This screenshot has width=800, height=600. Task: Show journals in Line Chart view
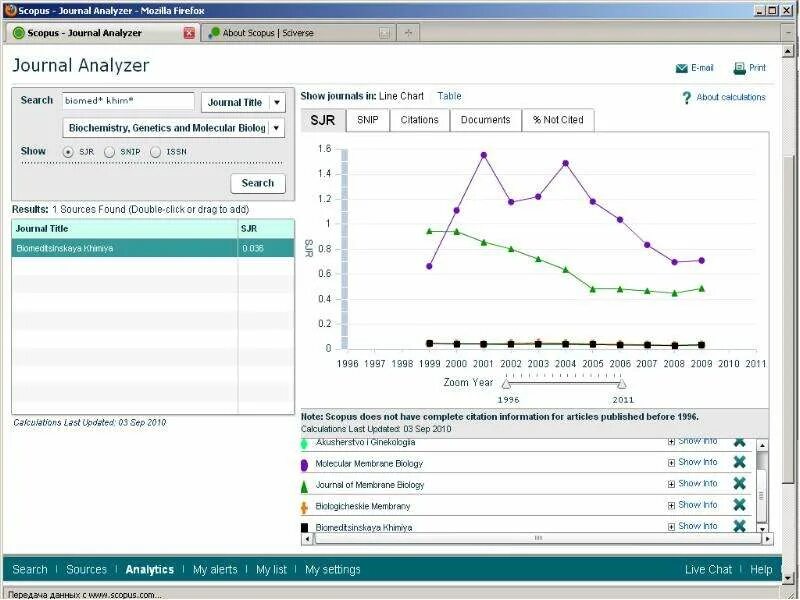pyautogui.click(x=401, y=96)
